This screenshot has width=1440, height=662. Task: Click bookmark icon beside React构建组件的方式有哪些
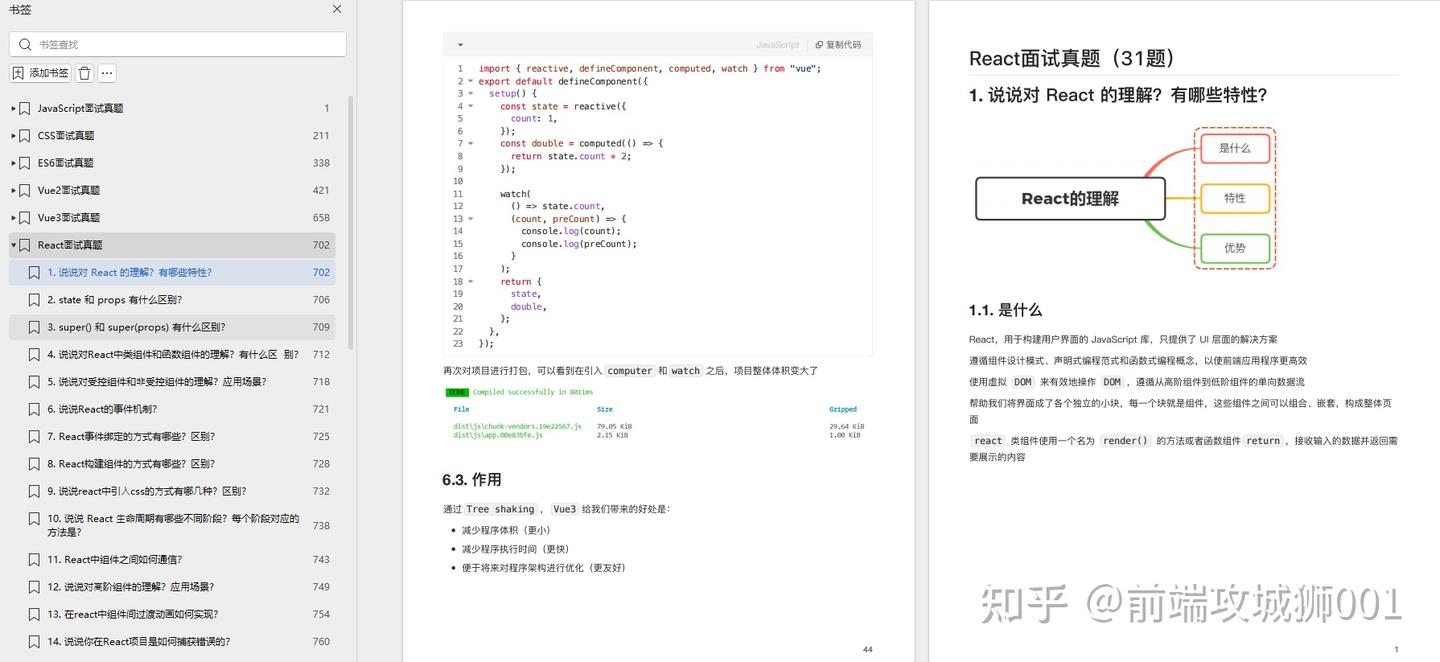pyautogui.click(x=35, y=464)
